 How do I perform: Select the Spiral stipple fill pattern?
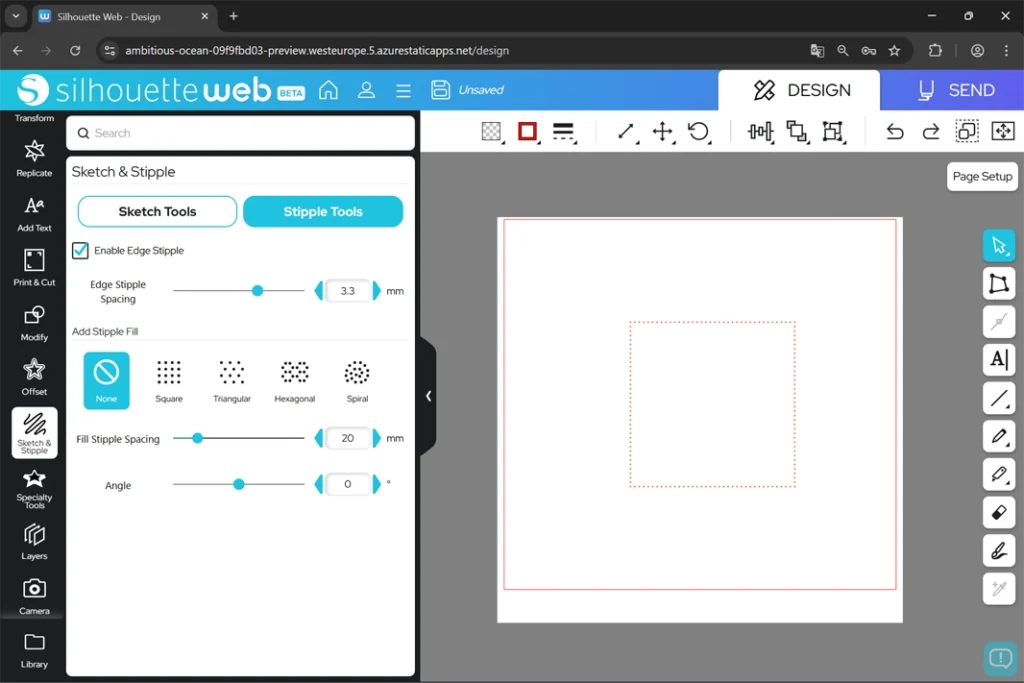click(x=357, y=380)
